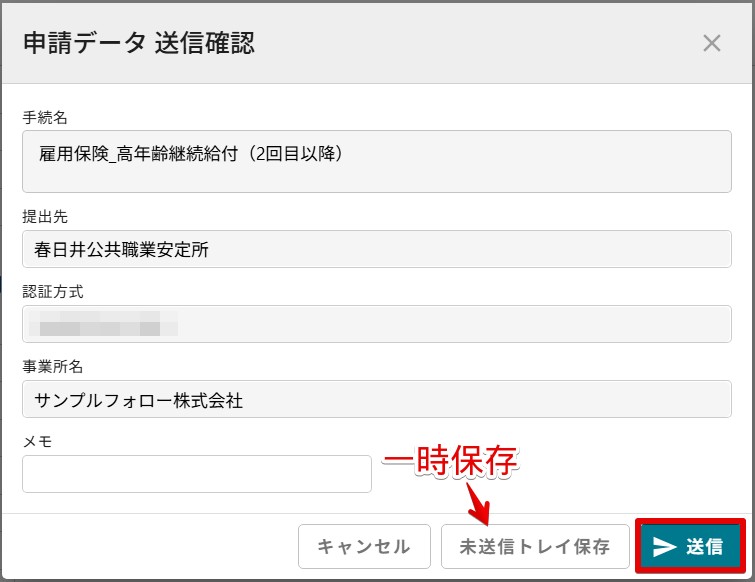Viewport: 755px width, 582px height.
Task: Save to 未送信トレイ保存
Action: tap(535, 546)
